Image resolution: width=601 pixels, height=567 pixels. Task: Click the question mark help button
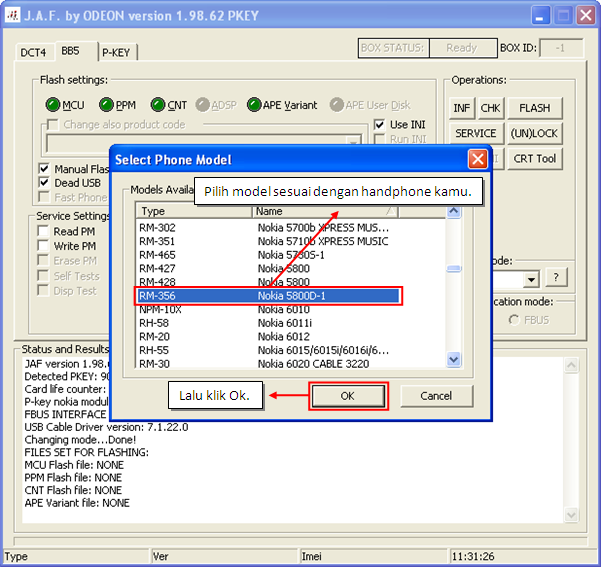(556, 277)
